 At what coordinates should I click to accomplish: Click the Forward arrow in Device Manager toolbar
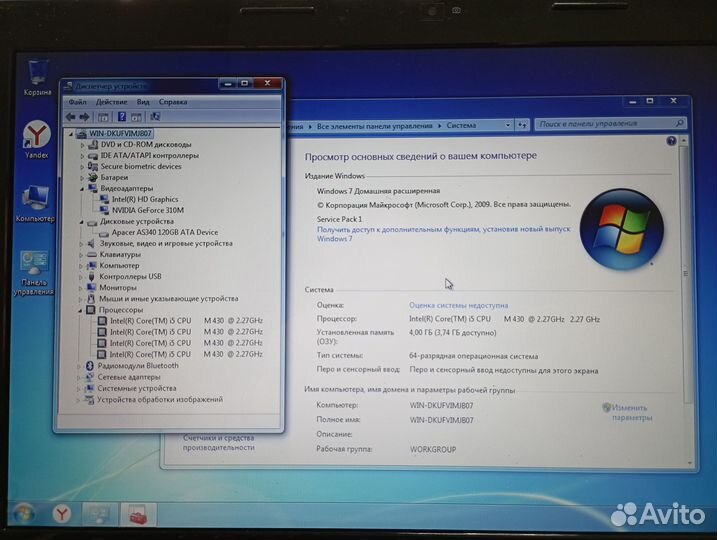coord(85,117)
